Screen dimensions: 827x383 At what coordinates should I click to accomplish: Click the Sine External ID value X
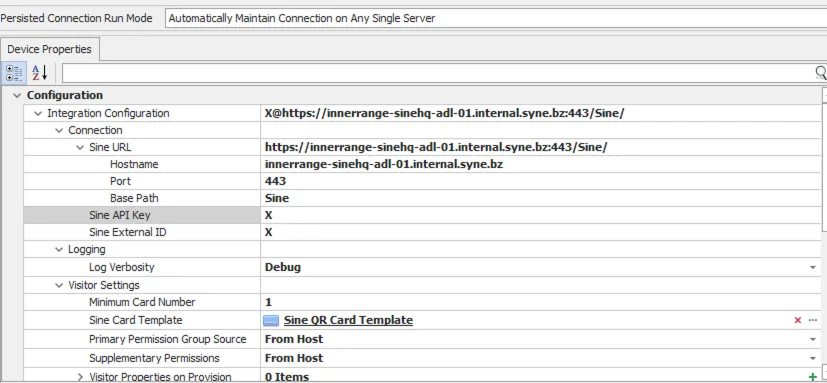coord(268,232)
